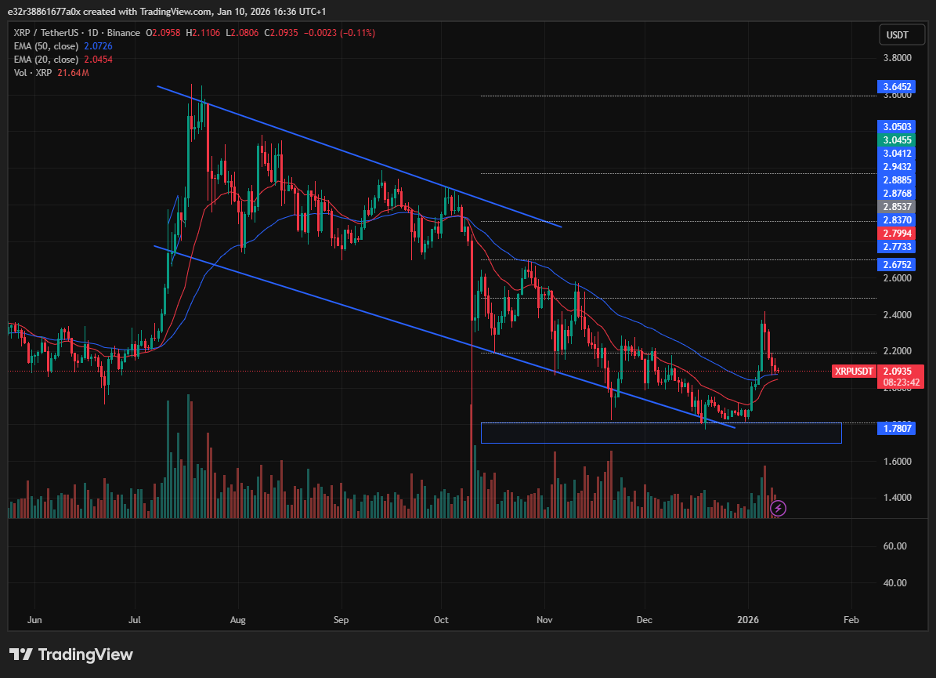Click the 40.00 lower pane axis label

(x=894, y=583)
